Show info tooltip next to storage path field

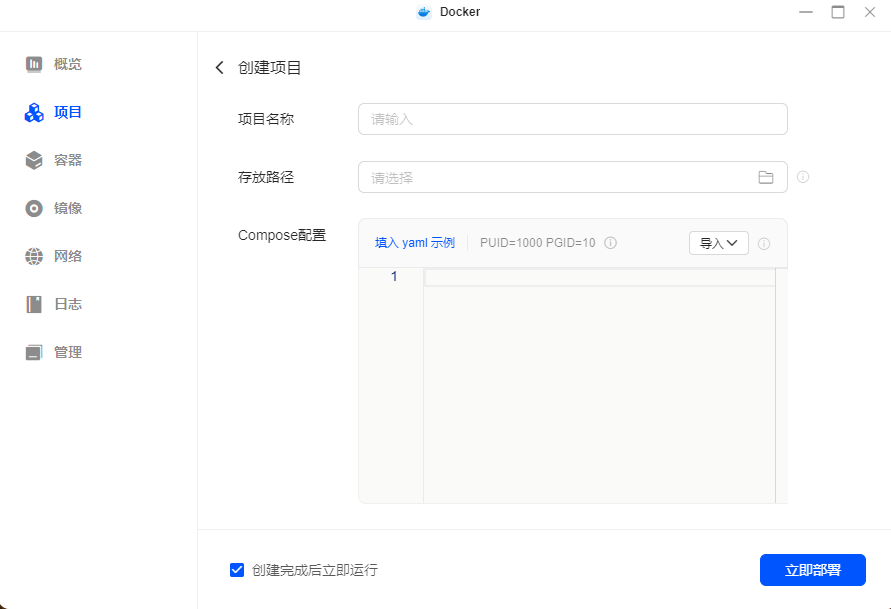coord(803,177)
